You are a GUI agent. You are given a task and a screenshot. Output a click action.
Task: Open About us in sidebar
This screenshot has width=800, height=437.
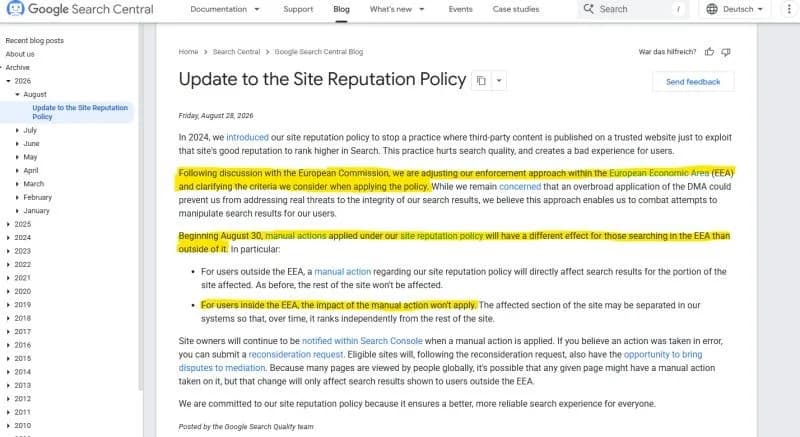tap(20, 54)
